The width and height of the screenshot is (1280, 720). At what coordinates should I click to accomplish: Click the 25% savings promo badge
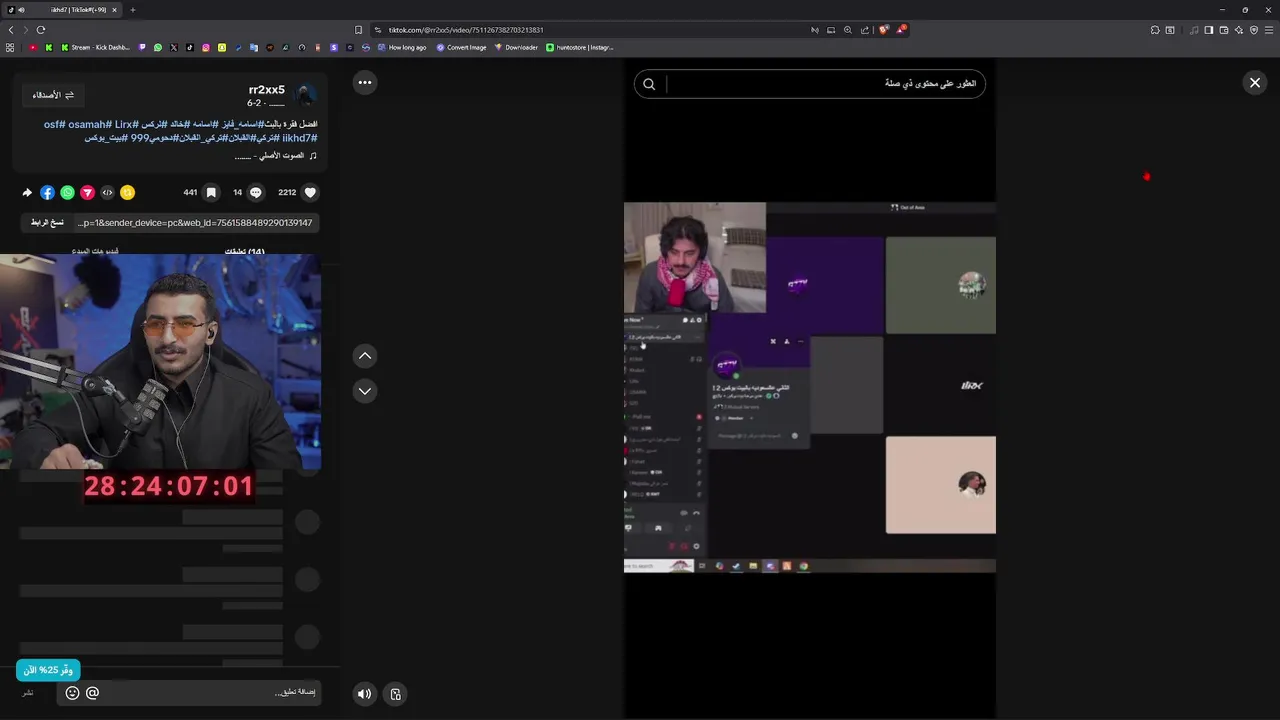click(x=48, y=670)
